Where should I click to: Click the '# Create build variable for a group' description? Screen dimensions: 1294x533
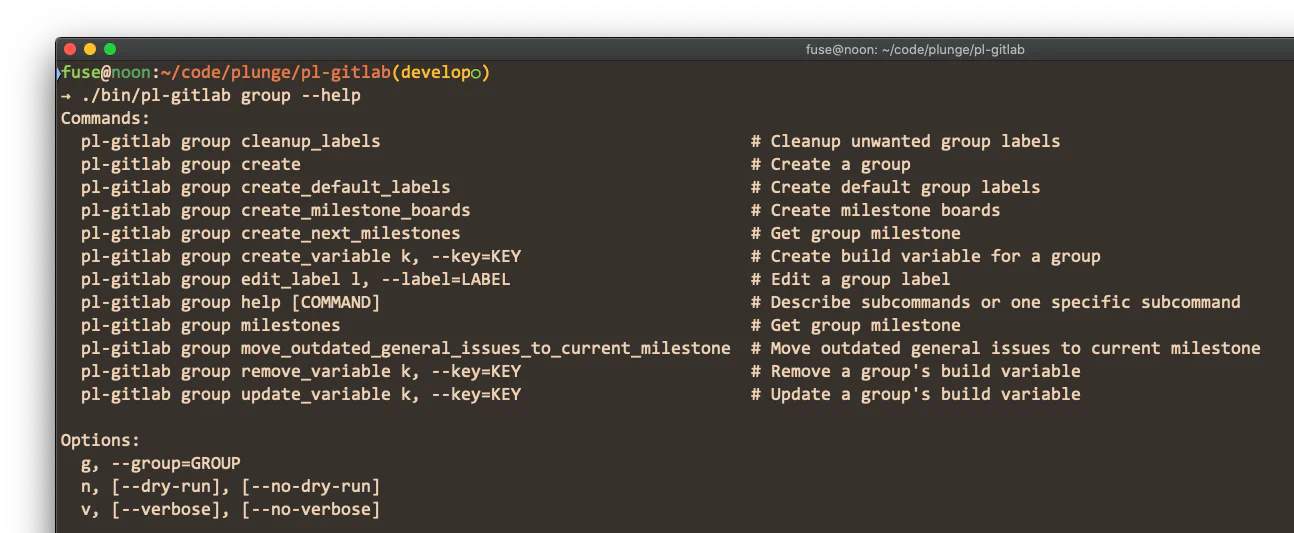[926, 257]
